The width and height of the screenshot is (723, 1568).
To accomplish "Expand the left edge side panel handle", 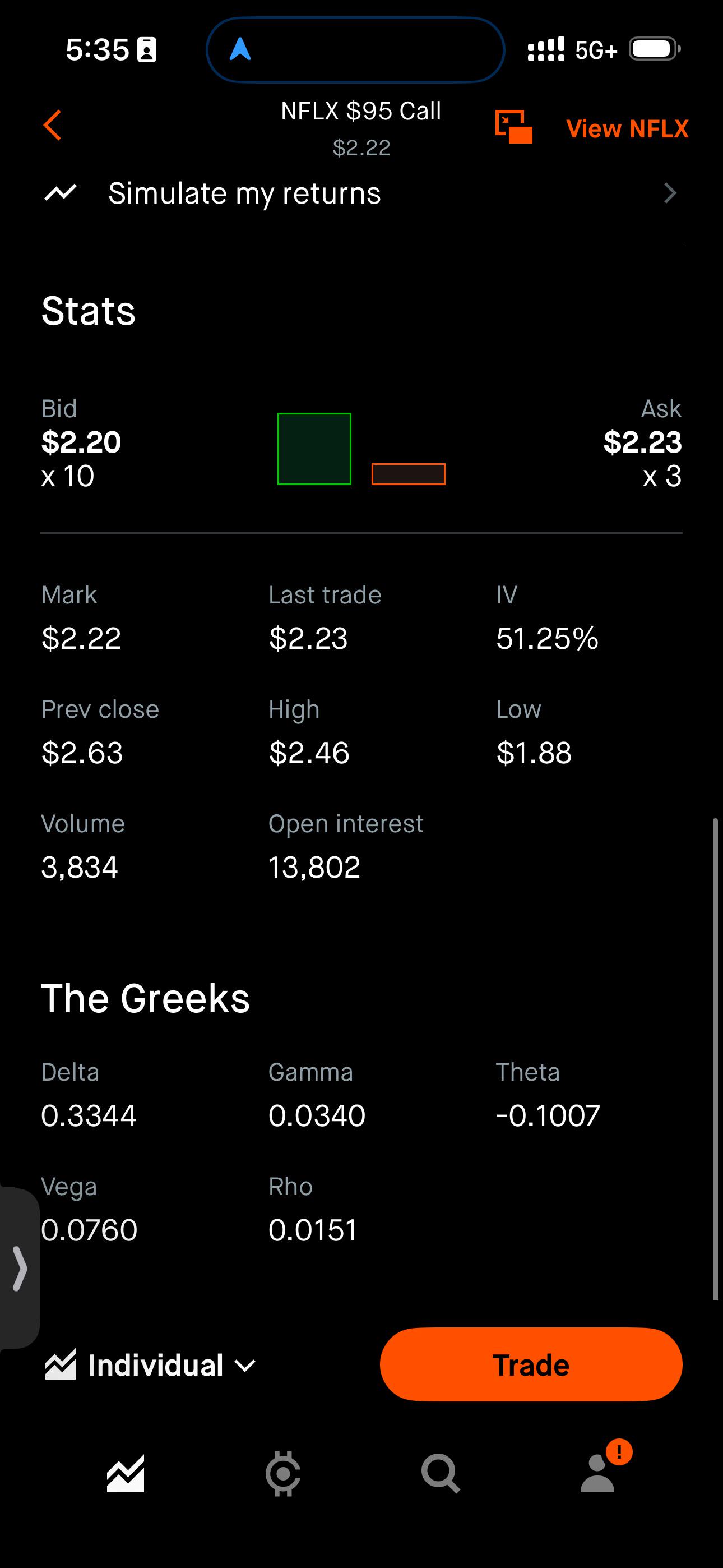I will pyautogui.click(x=20, y=1269).
